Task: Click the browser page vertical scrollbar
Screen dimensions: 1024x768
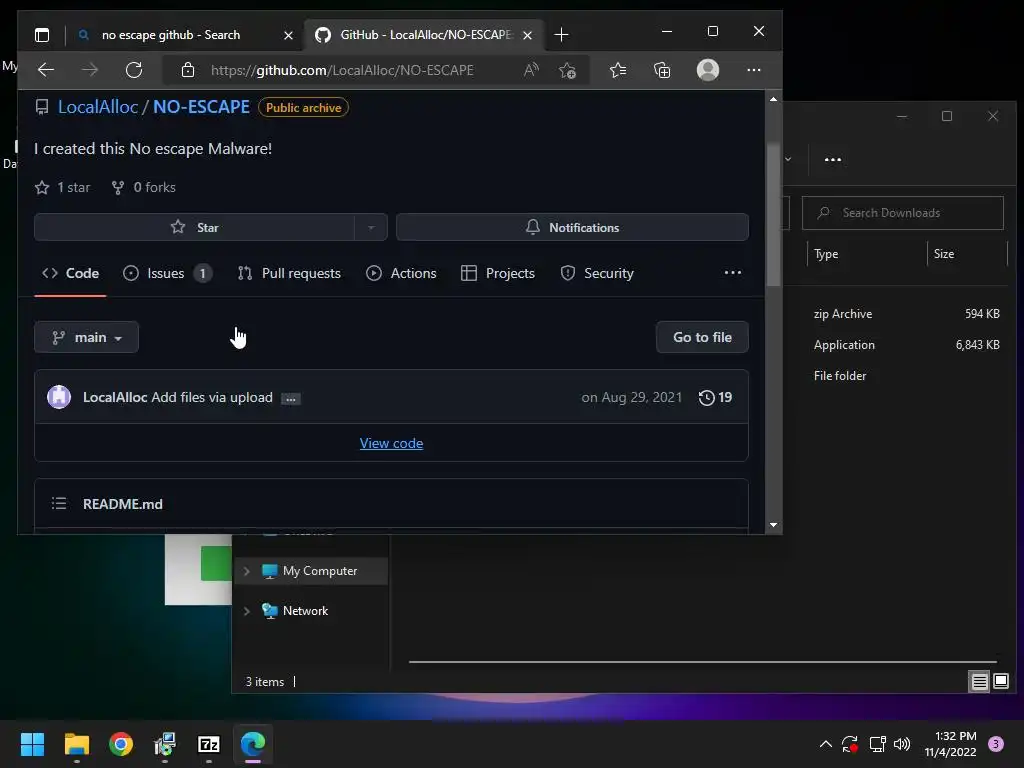Action: [773, 216]
